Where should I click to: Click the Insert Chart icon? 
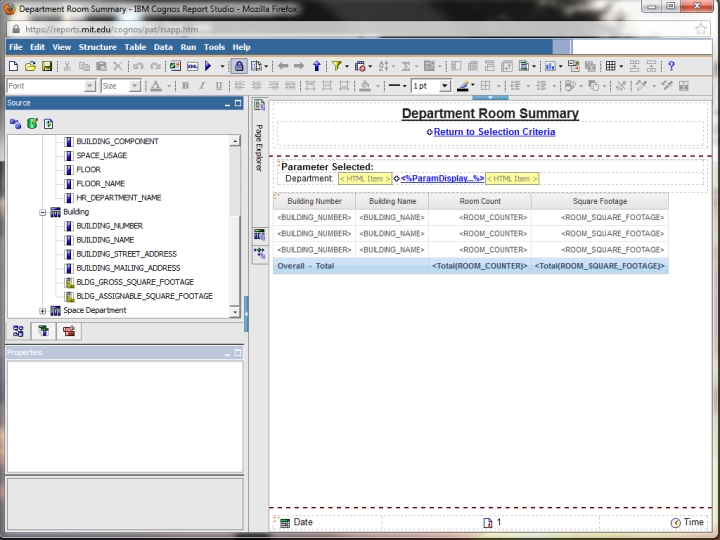(549, 66)
